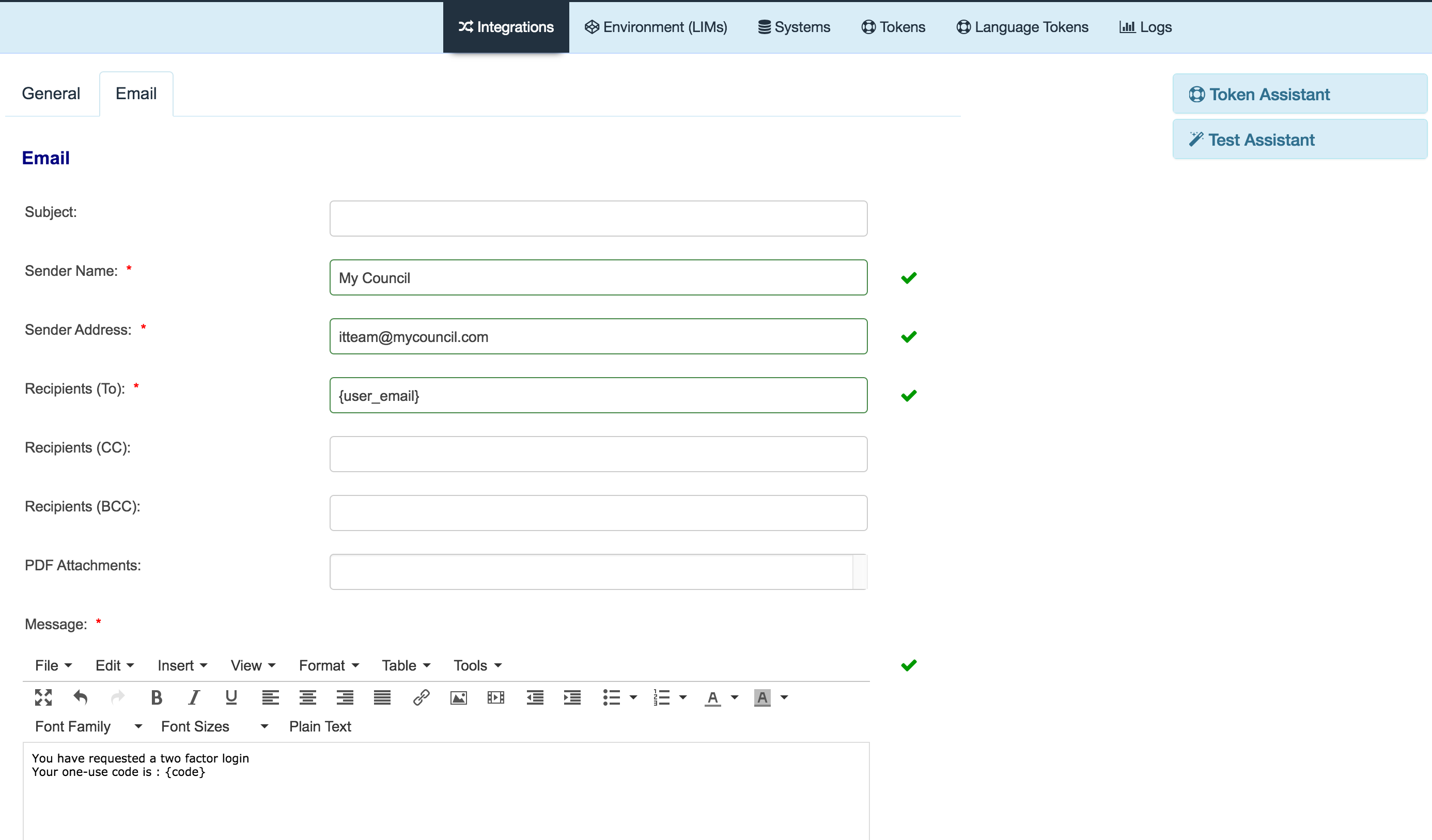Apply underline formatting in the editor
Screen dimensions: 1432x840
pos(231,697)
